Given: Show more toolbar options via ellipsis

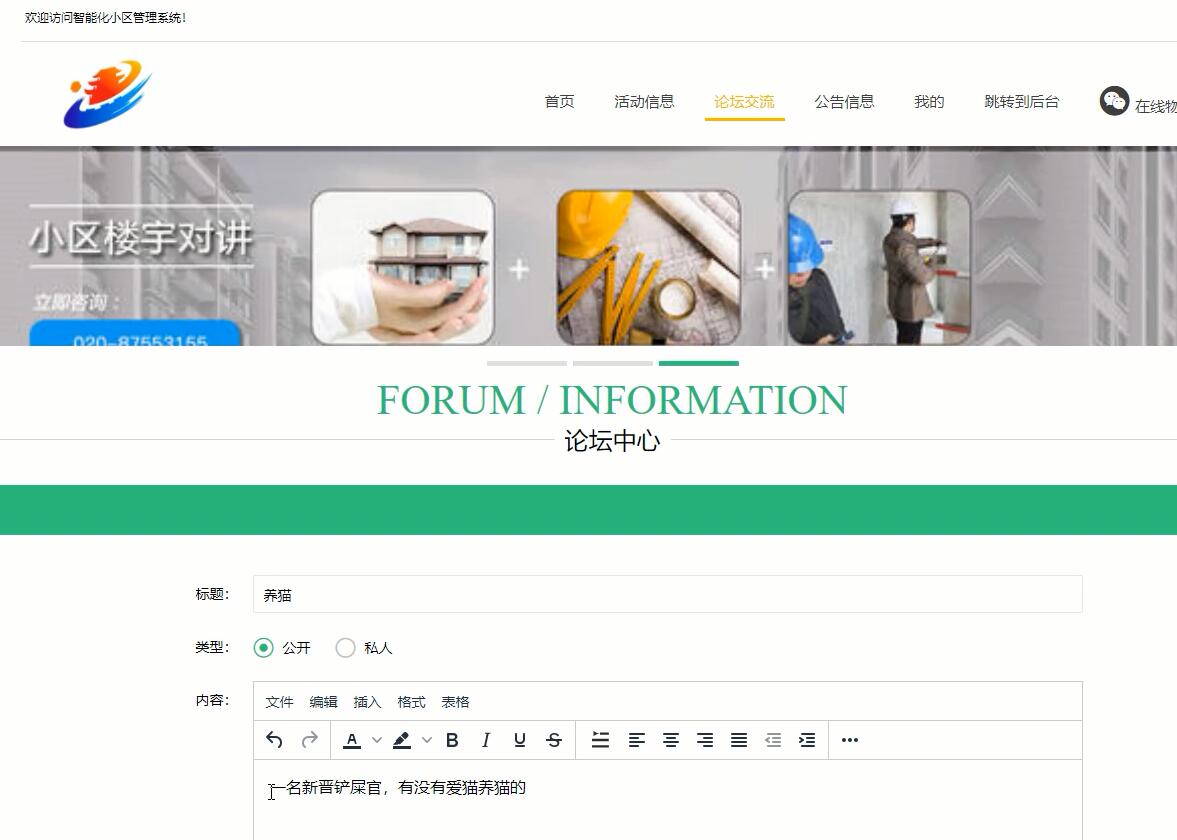Looking at the screenshot, I should 850,740.
